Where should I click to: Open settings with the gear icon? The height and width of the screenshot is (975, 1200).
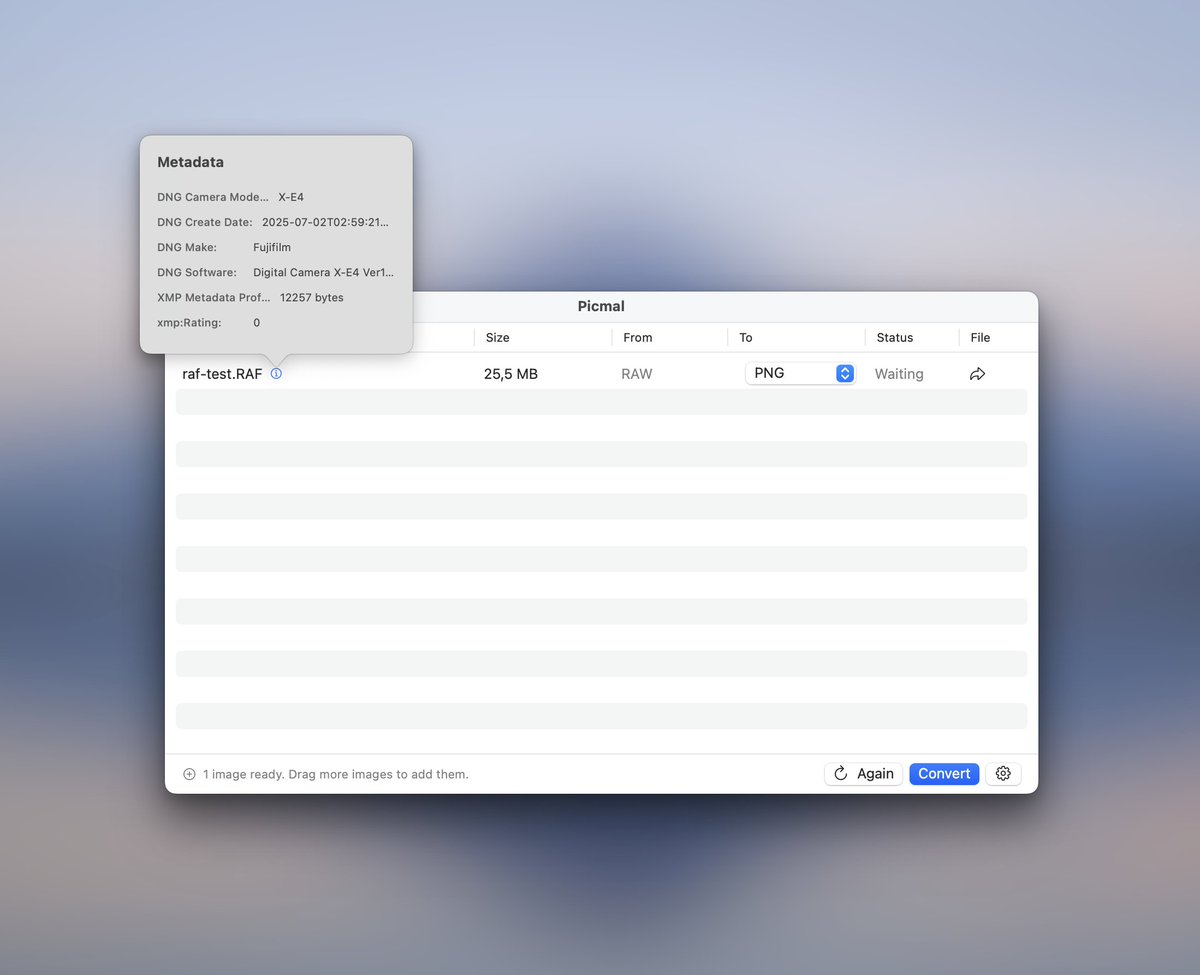[1003, 773]
